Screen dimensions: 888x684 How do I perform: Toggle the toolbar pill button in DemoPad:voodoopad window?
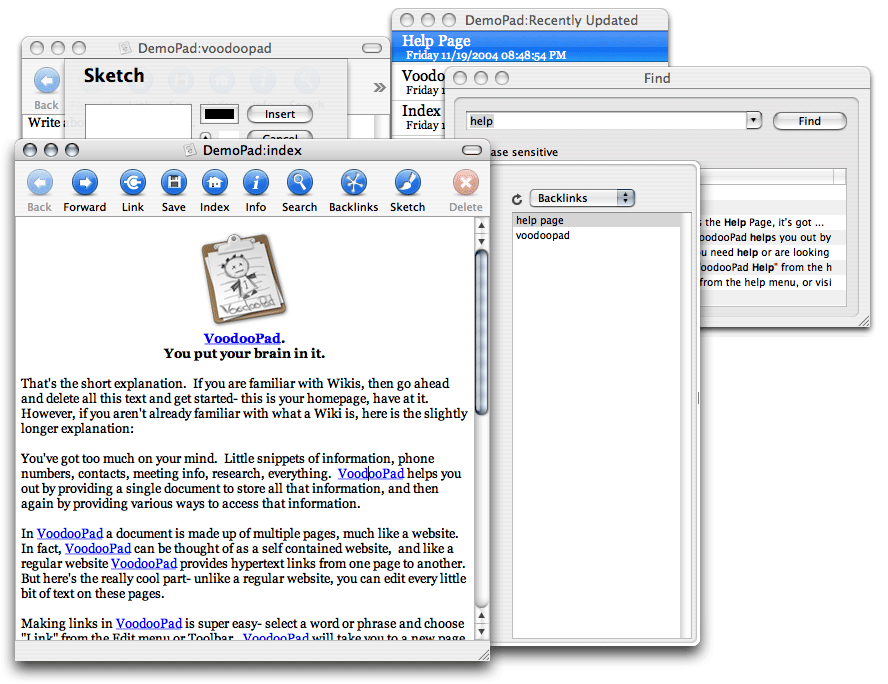pyautogui.click(x=371, y=48)
